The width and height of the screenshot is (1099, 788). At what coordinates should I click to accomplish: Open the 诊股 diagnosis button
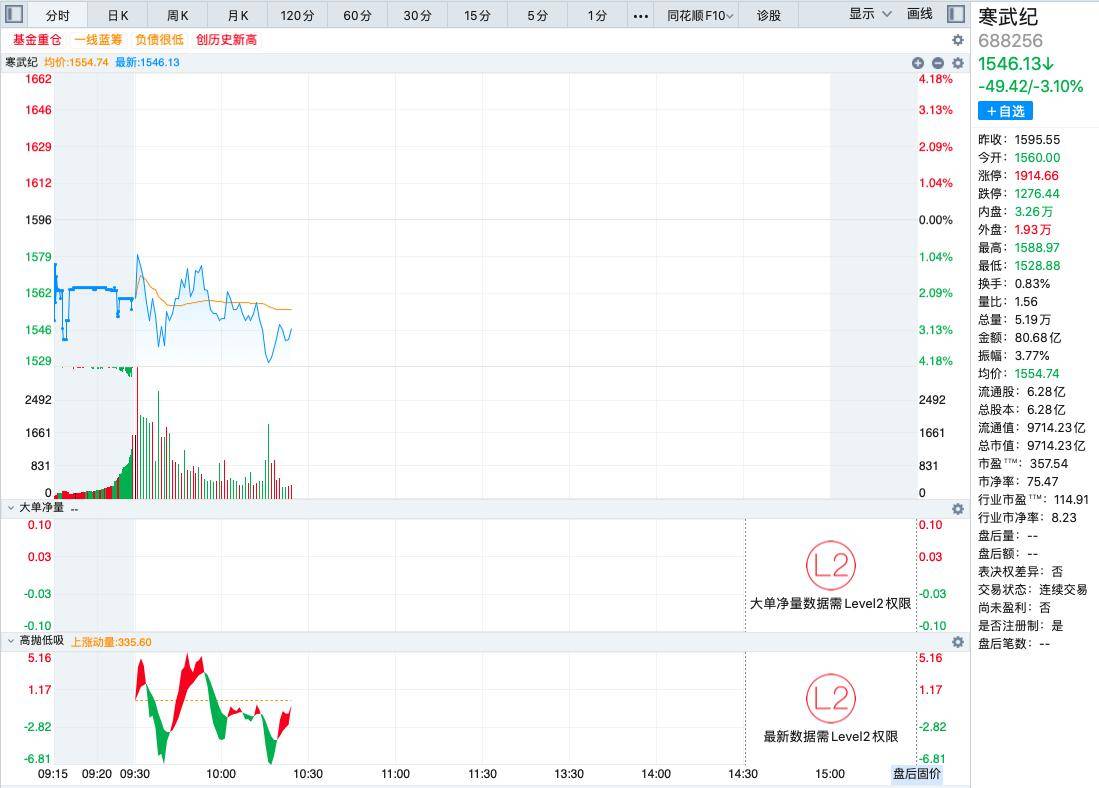pos(768,15)
